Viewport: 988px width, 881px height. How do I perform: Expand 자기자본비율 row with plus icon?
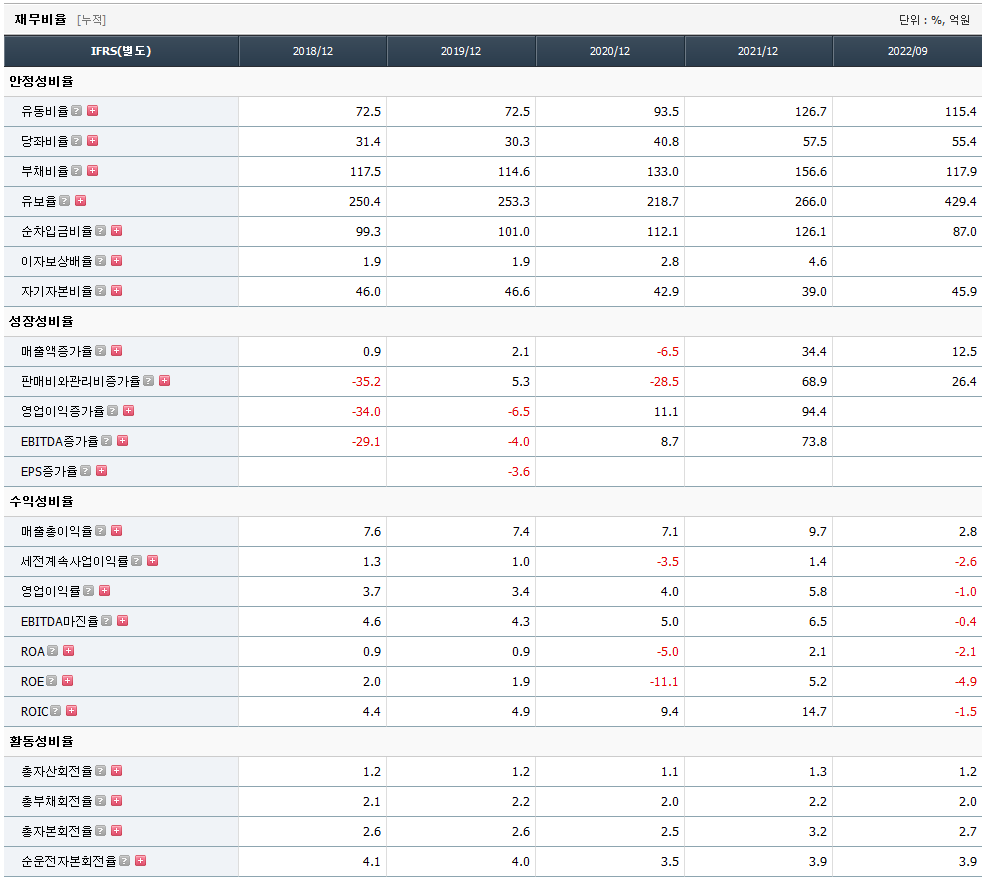[117, 291]
